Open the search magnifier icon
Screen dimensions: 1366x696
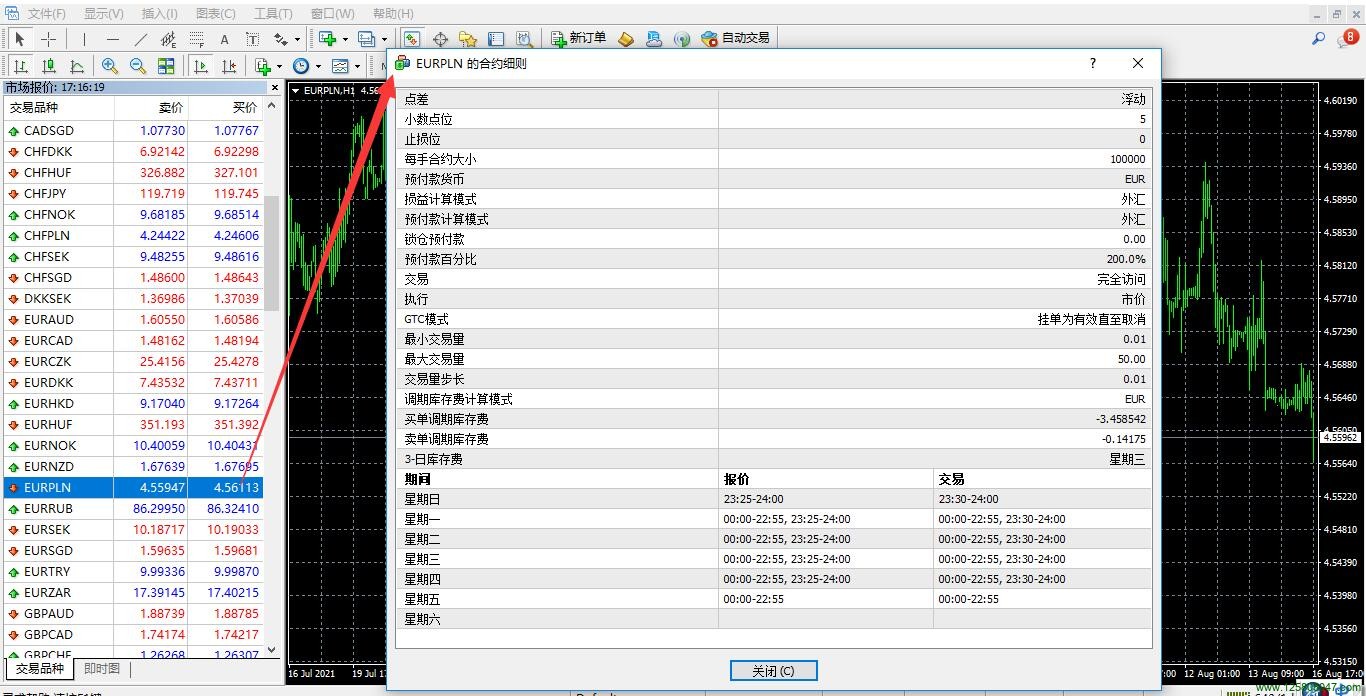click(x=1318, y=38)
